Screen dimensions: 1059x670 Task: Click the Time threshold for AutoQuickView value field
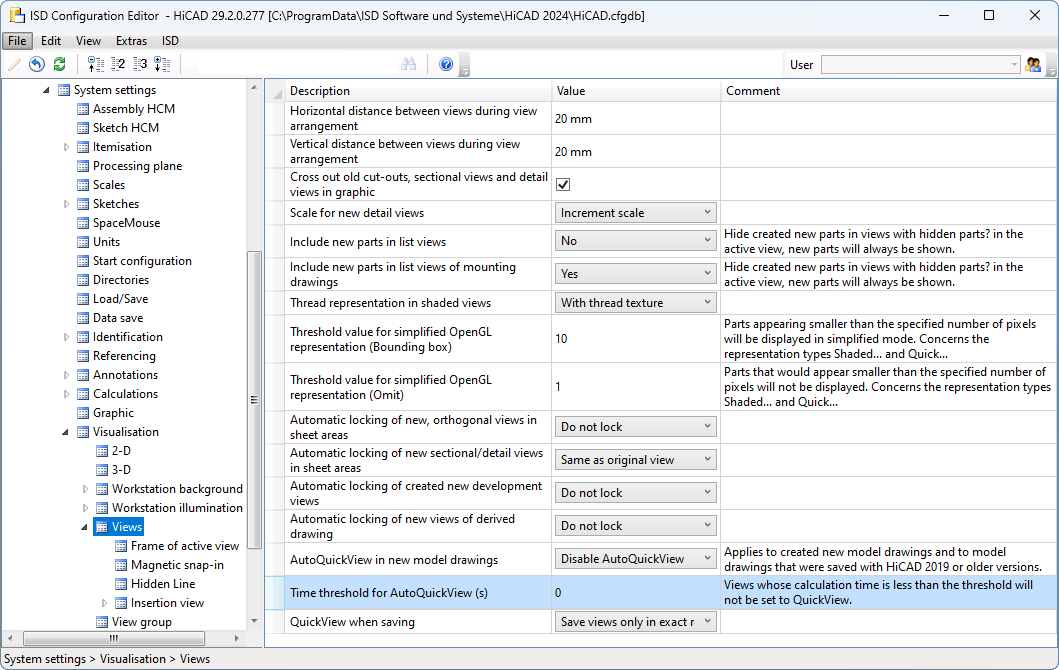click(635, 593)
